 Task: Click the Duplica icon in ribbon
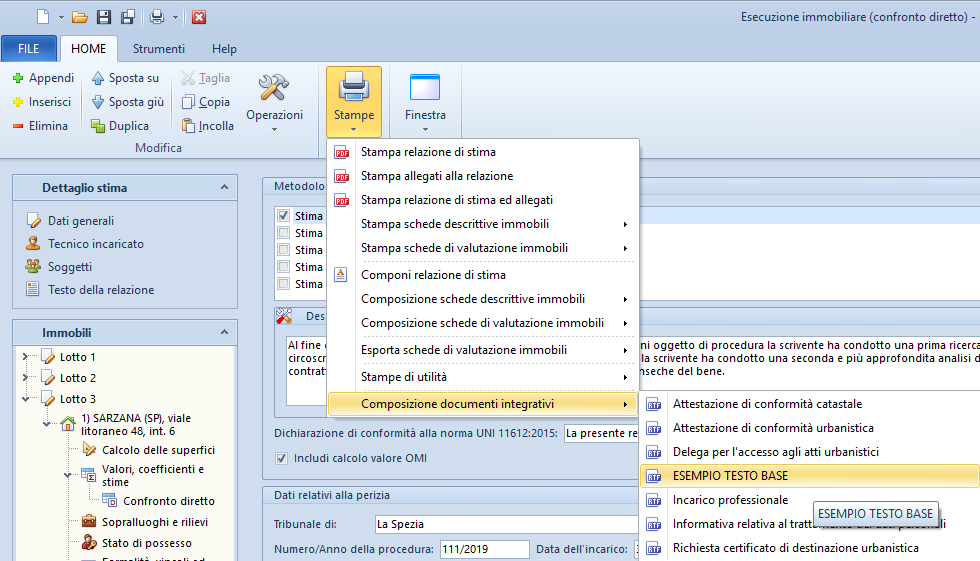coord(98,126)
